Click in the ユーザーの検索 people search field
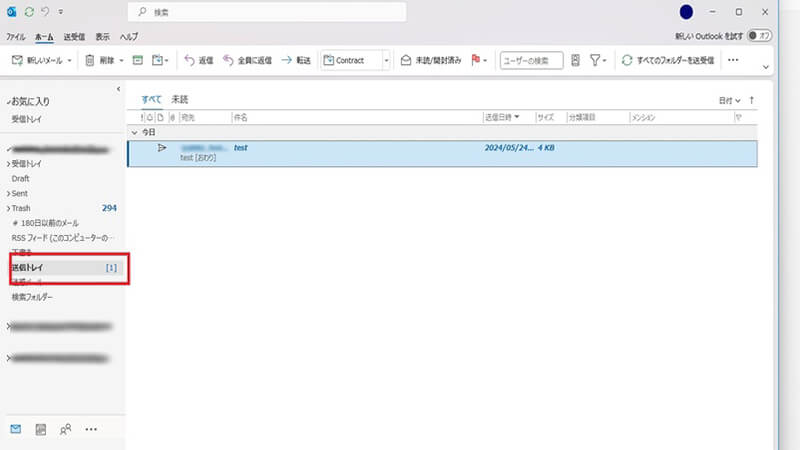 click(x=531, y=60)
